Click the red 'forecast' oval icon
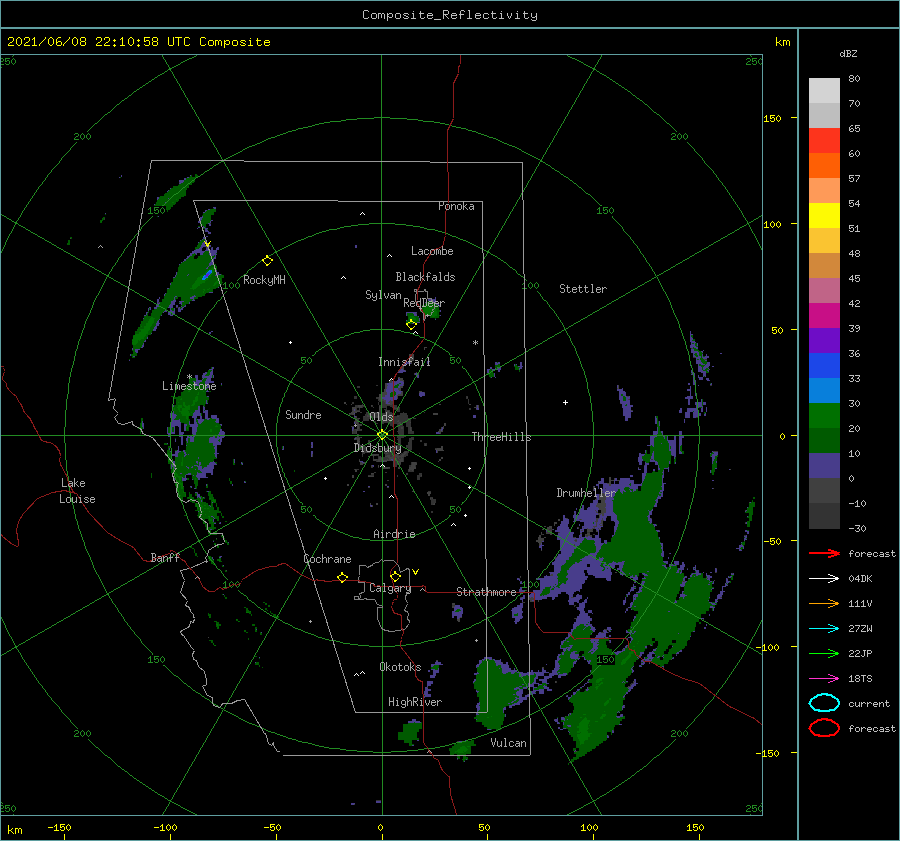Image resolution: width=900 pixels, height=841 pixels. pos(824,728)
